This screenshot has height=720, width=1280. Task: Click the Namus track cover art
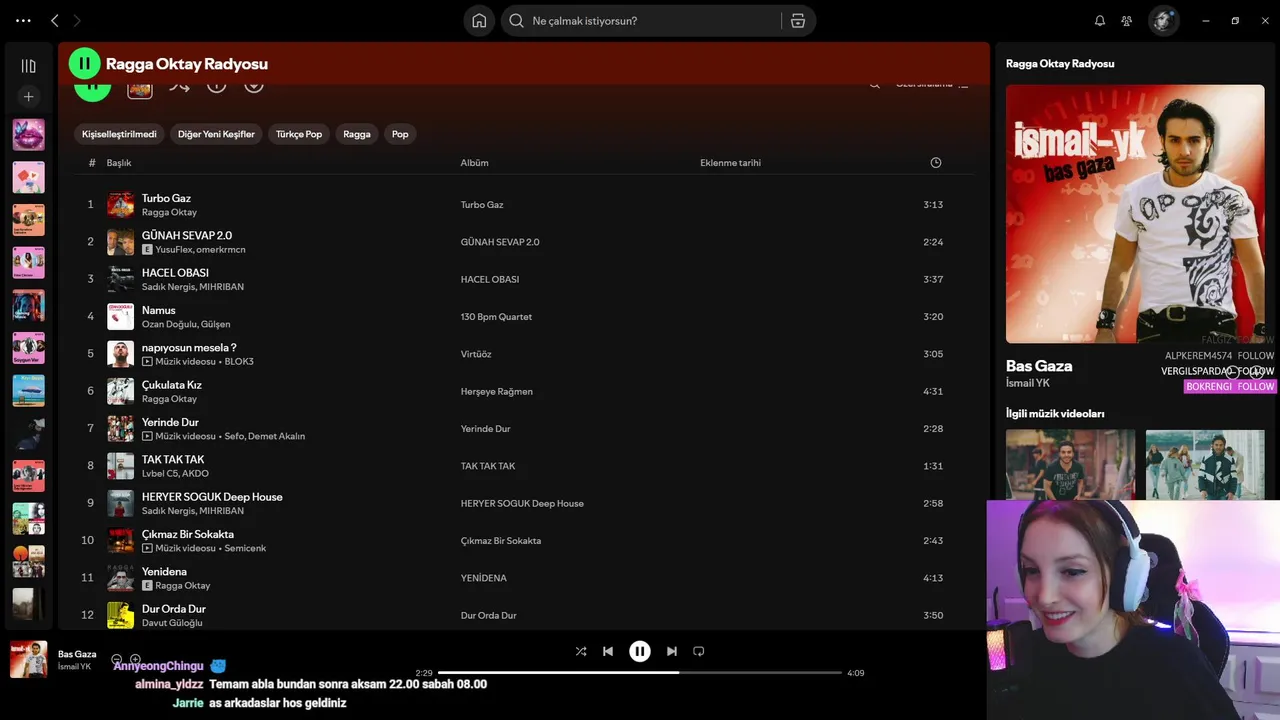tap(120, 317)
